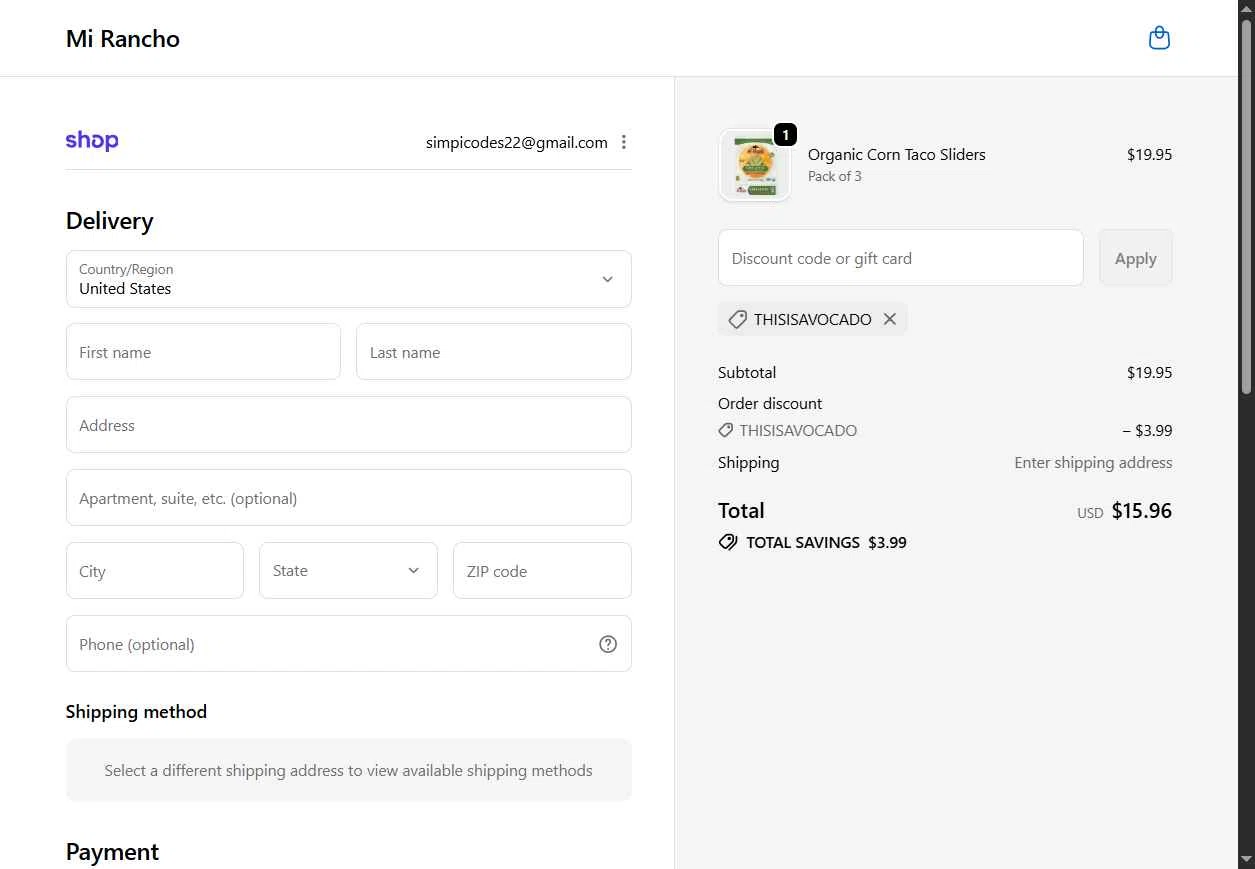Click the City field
Image resolution: width=1255 pixels, height=869 pixels.
click(x=155, y=571)
